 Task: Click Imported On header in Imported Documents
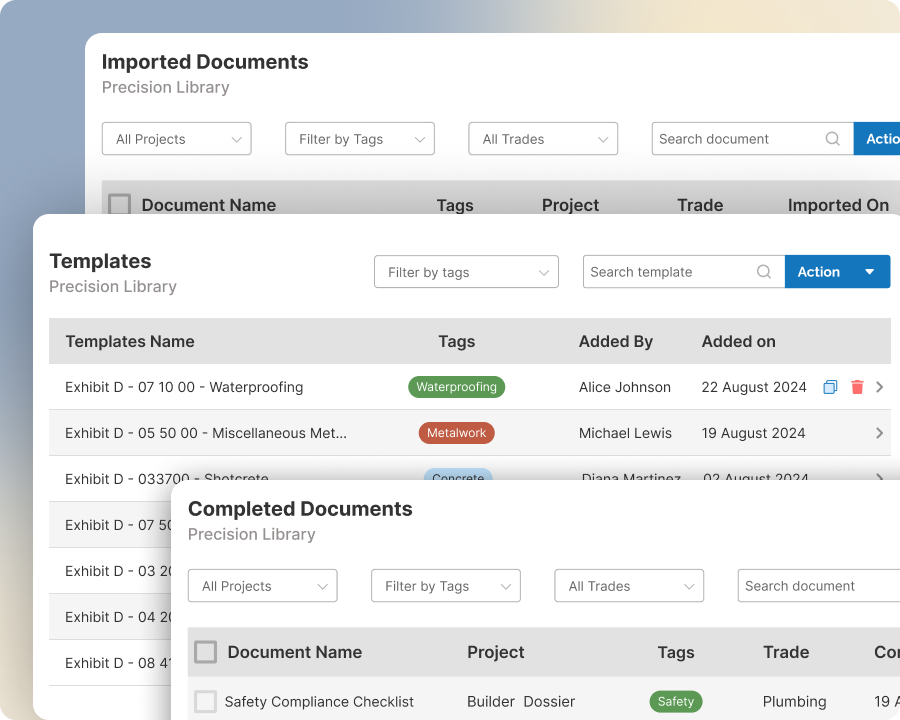[x=838, y=205]
